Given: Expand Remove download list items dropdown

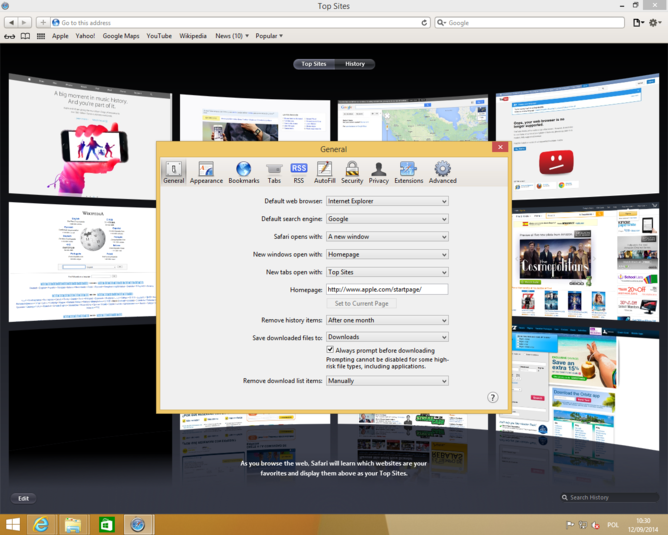Looking at the screenshot, I should point(387,381).
